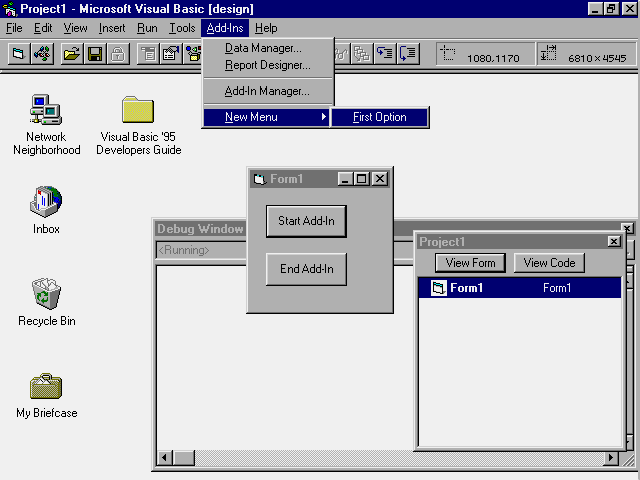Select Report Designer menu item
Image resolution: width=640 pixels, height=480 pixels.
[267, 65]
